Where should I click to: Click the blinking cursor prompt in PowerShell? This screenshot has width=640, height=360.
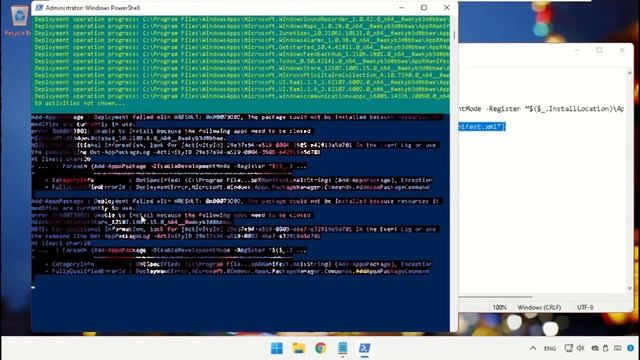coord(33,288)
